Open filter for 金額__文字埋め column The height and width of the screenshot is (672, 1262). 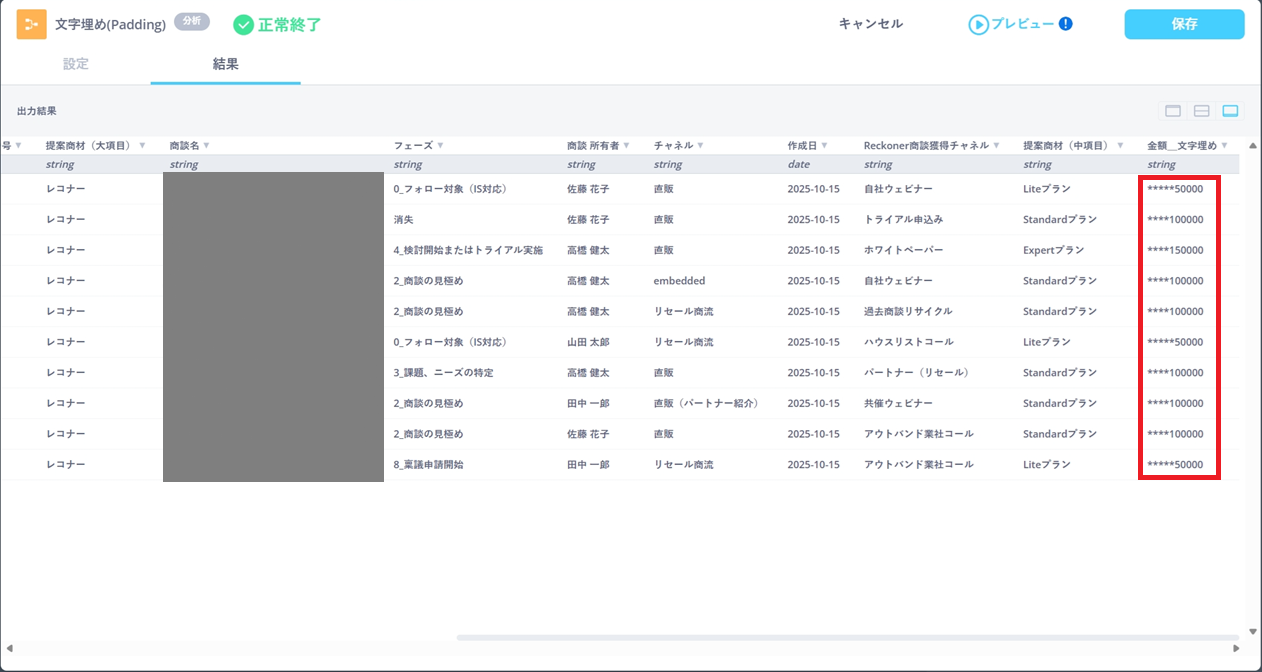1224,146
